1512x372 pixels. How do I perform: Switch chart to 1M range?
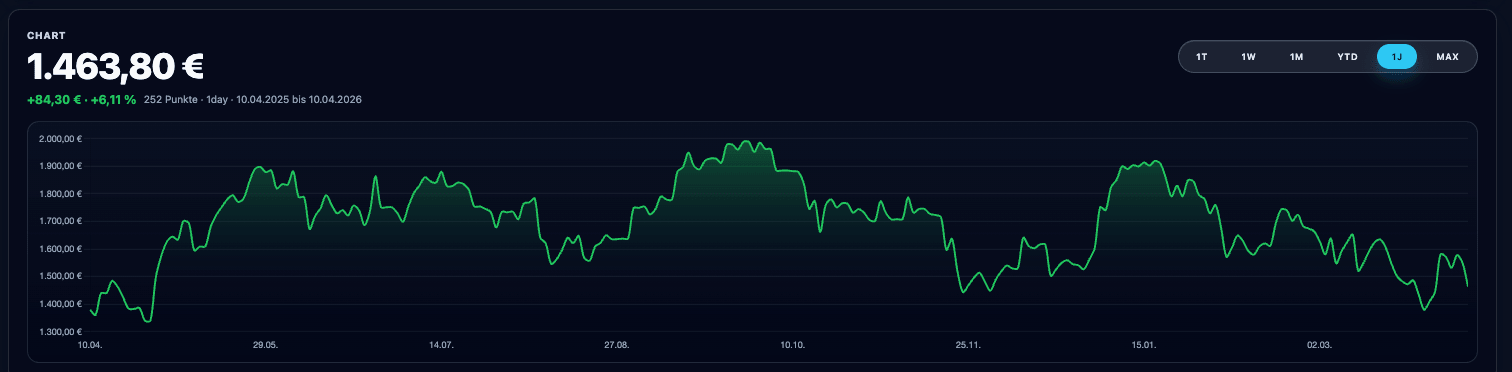click(x=1297, y=57)
